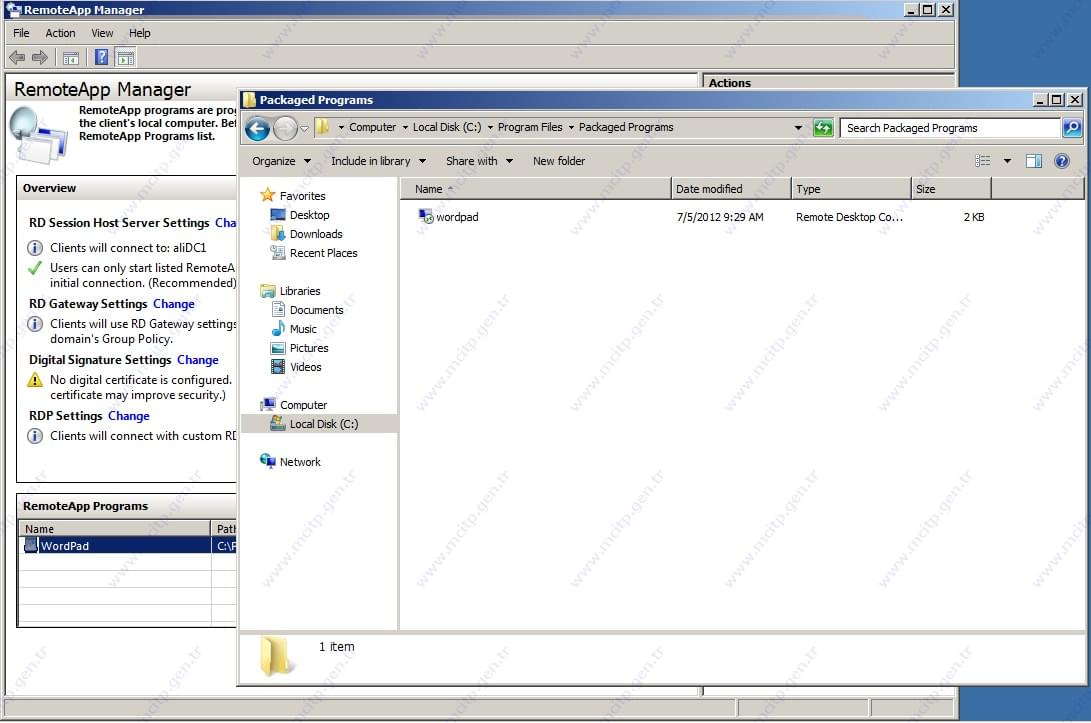The width and height of the screenshot is (1091, 723).
Task: Click Change your view icon
Action: pos(982,161)
